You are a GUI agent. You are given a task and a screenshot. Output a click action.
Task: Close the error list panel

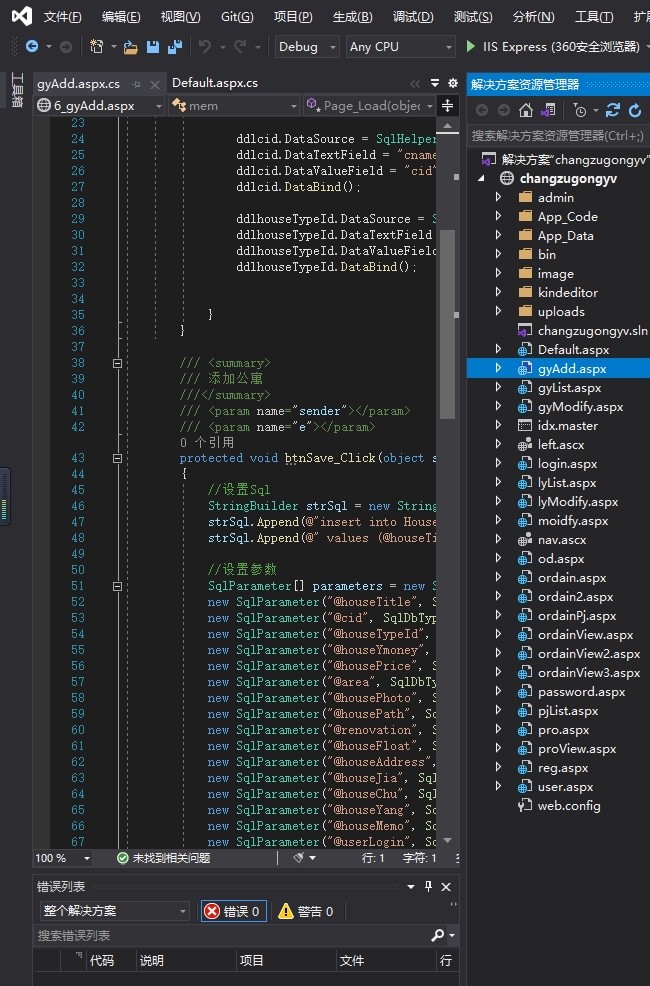click(x=446, y=887)
